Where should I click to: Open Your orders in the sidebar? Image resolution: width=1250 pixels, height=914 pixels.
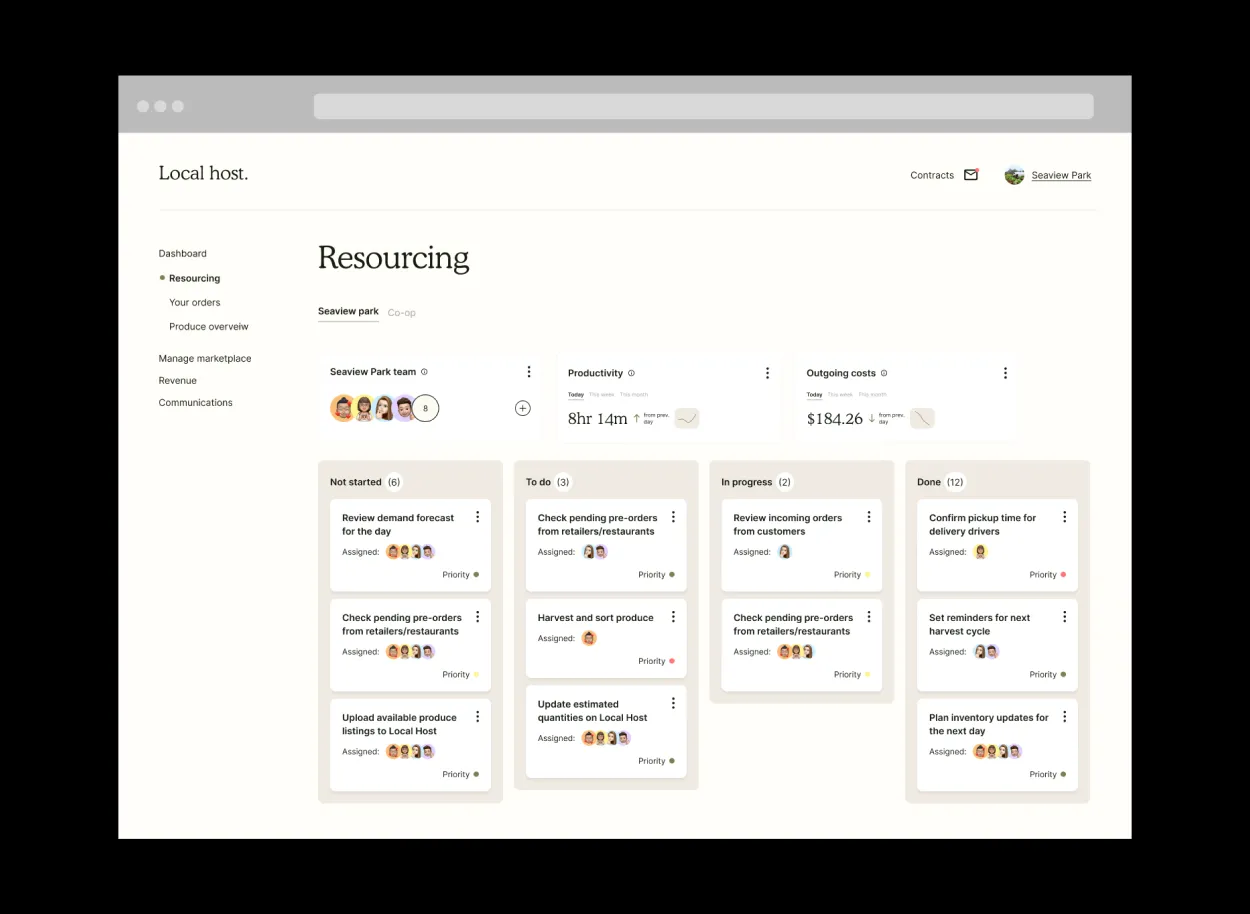coord(195,303)
